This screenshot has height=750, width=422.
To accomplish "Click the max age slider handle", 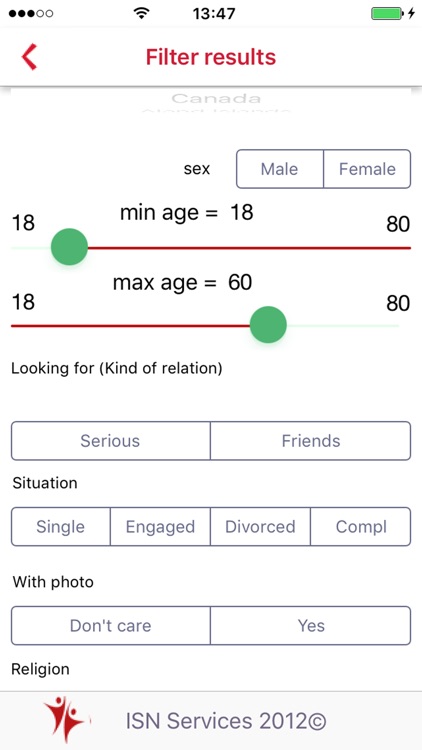I will [x=268, y=325].
